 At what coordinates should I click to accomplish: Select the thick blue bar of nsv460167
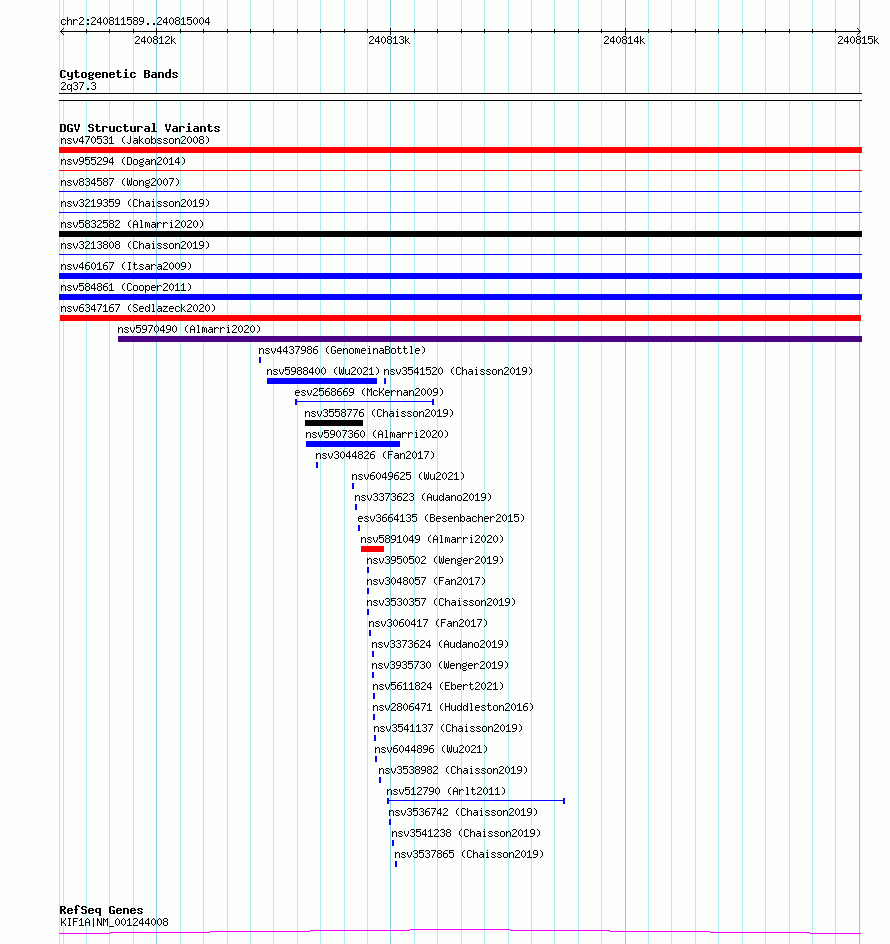460,276
